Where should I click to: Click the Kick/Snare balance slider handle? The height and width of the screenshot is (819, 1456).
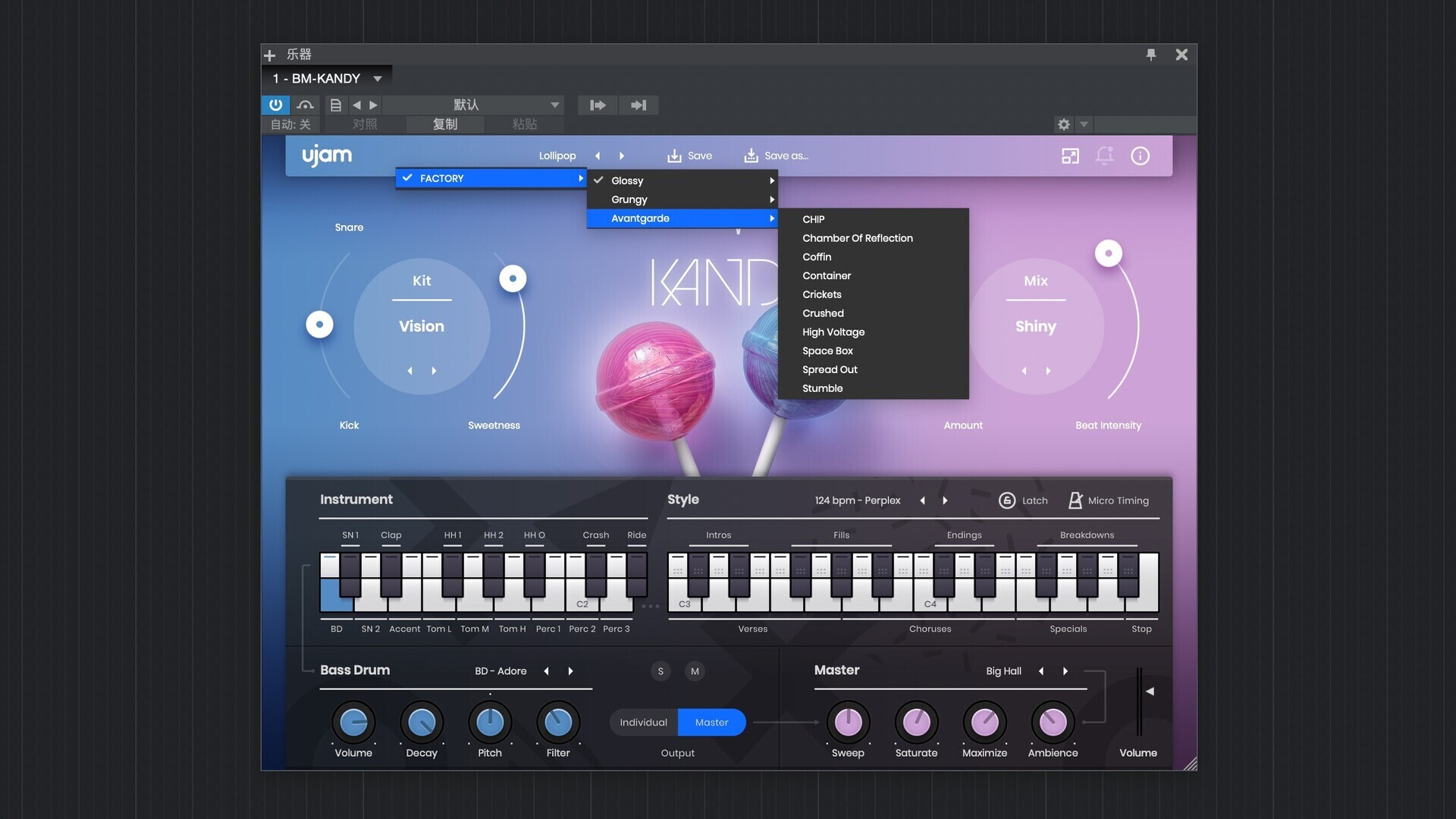click(x=319, y=325)
